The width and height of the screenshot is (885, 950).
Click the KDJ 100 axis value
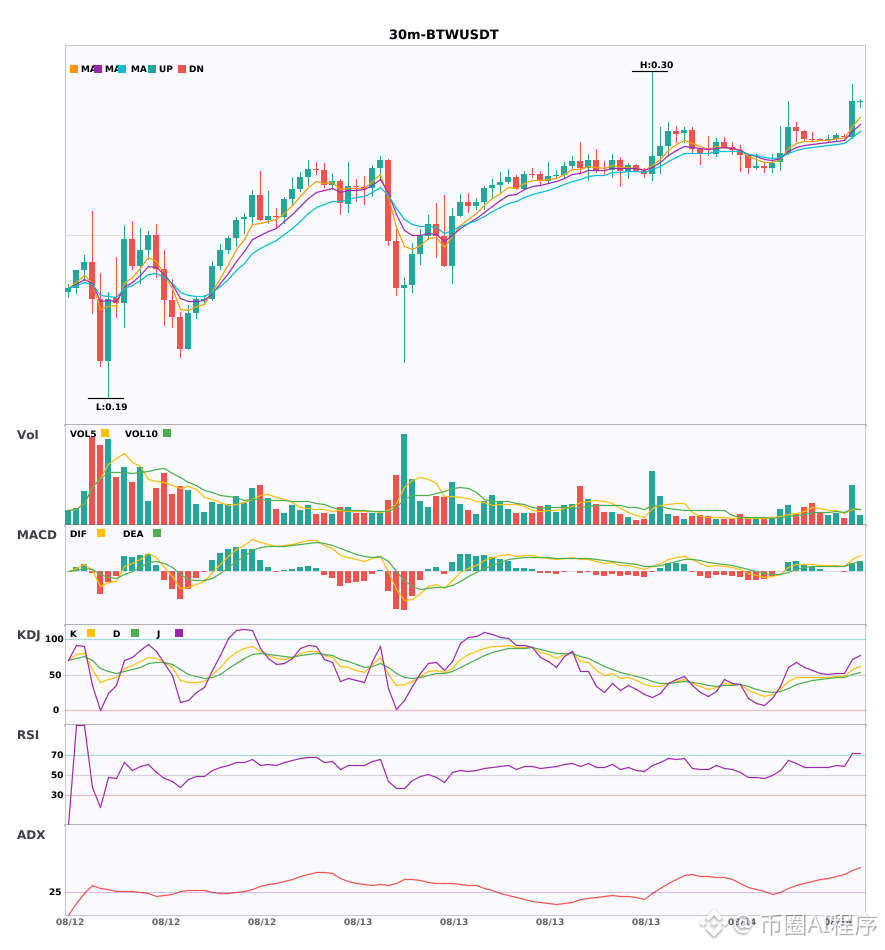[55, 639]
